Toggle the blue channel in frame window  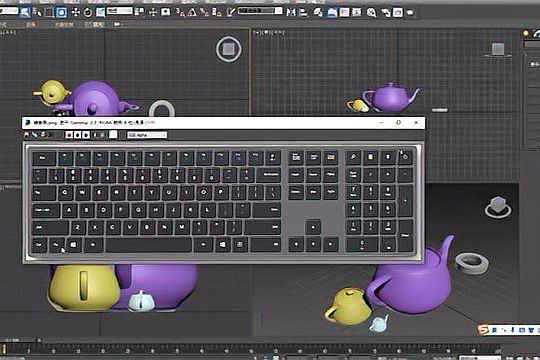click(x=86, y=135)
